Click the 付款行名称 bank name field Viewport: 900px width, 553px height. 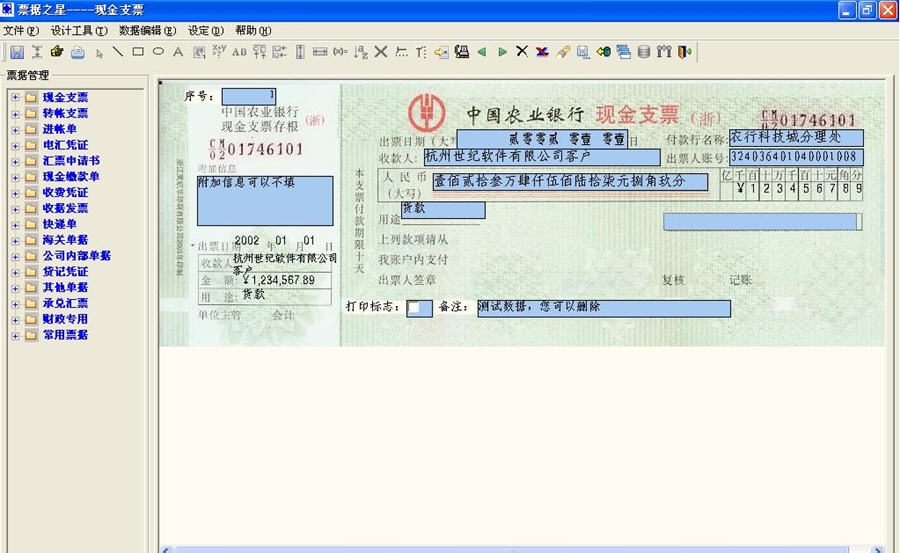tap(796, 137)
